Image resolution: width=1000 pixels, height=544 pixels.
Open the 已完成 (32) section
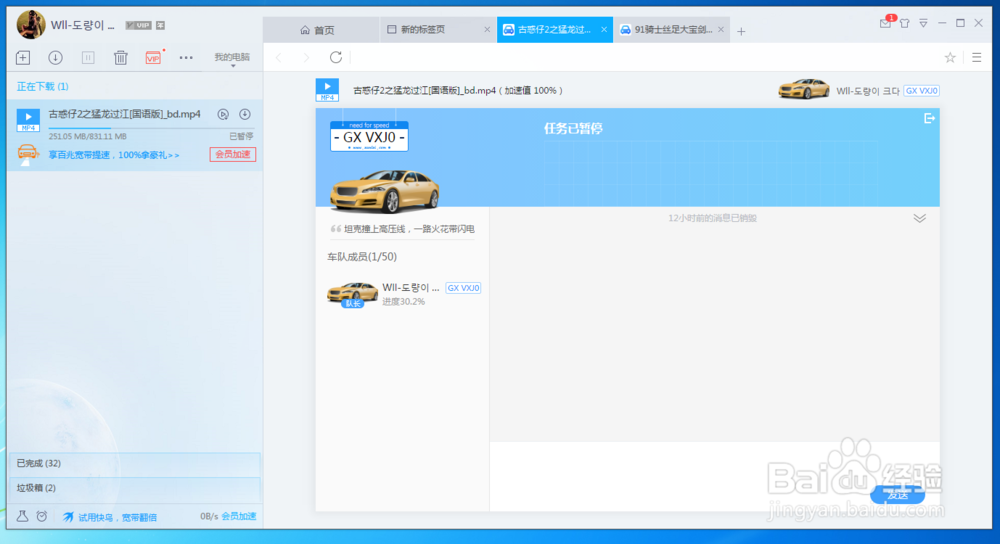click(x=135, y=464)
